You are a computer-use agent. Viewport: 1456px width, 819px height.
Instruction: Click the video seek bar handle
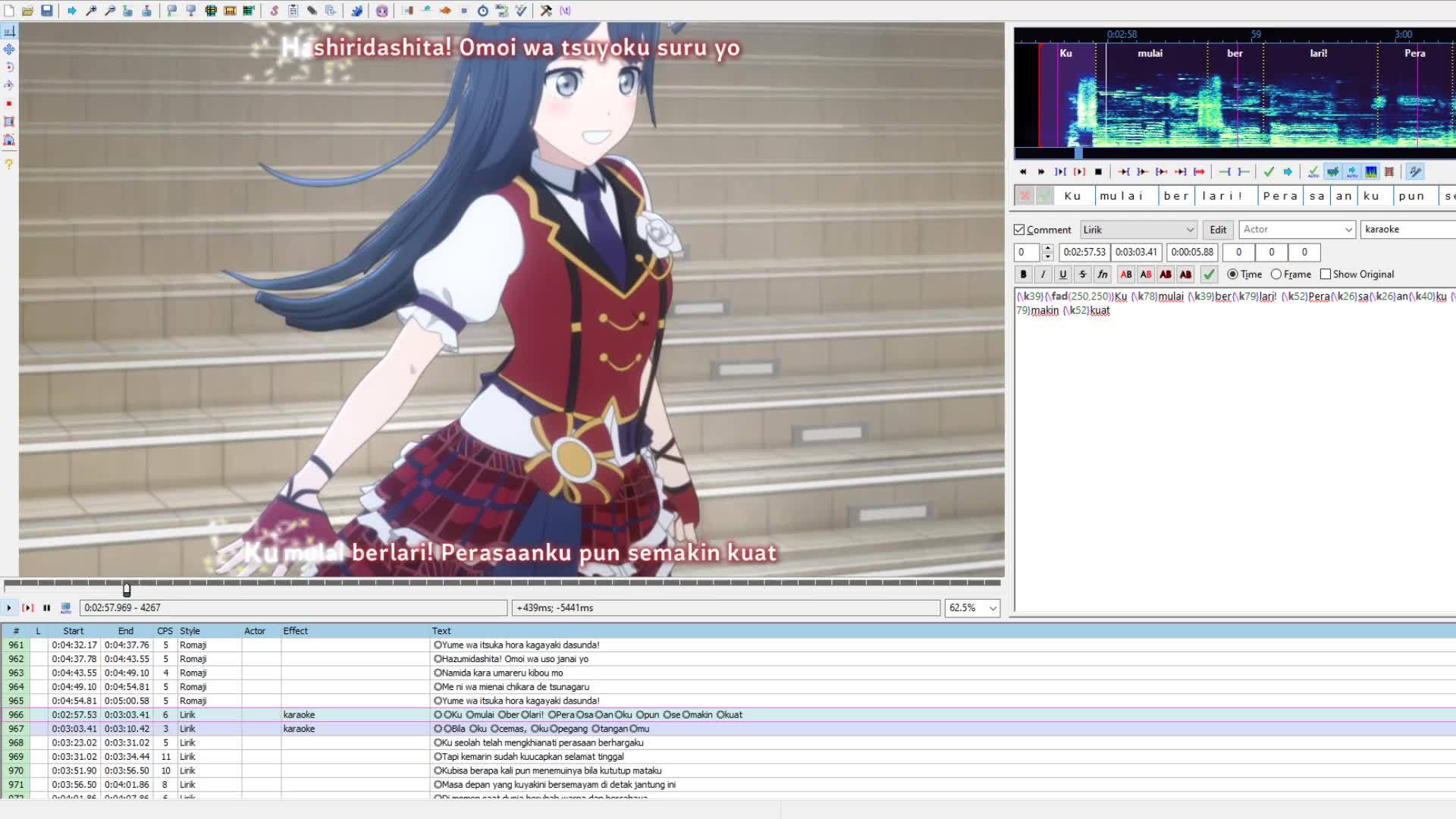pyautogui.click(x=127, y=589)
